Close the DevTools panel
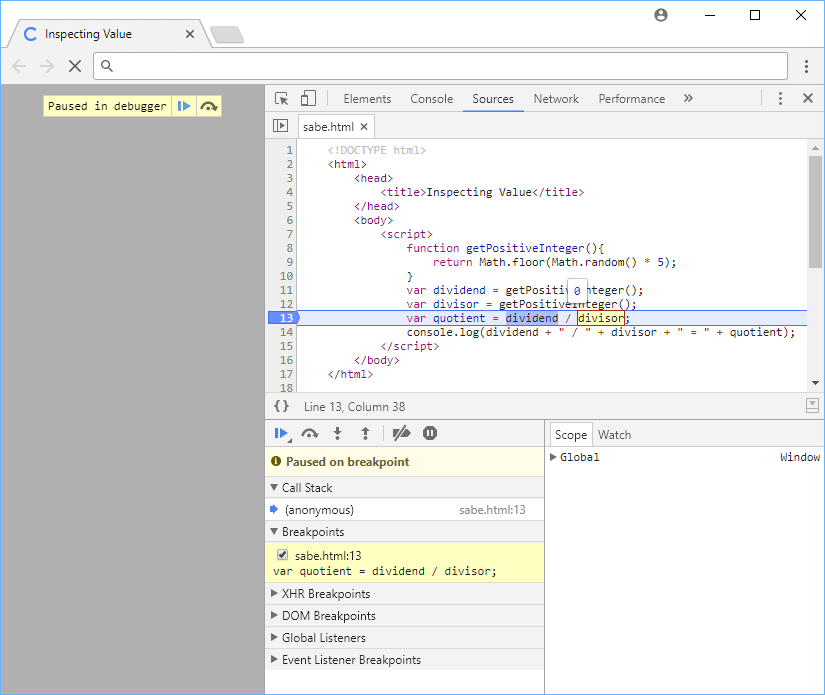Viewport: 825px width, 695px height. click(808, 98)
